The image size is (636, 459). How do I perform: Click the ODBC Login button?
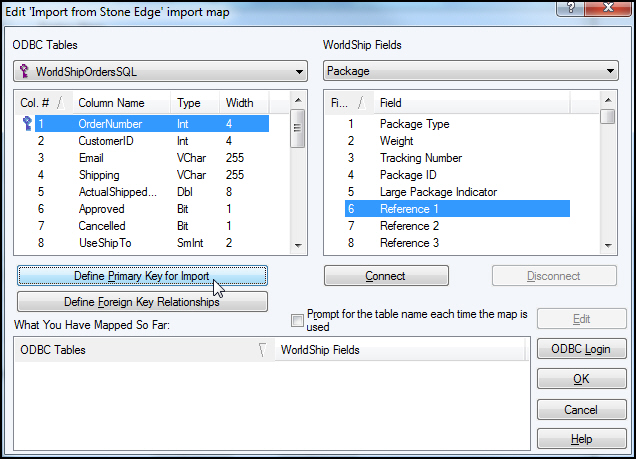coord(582,349)
